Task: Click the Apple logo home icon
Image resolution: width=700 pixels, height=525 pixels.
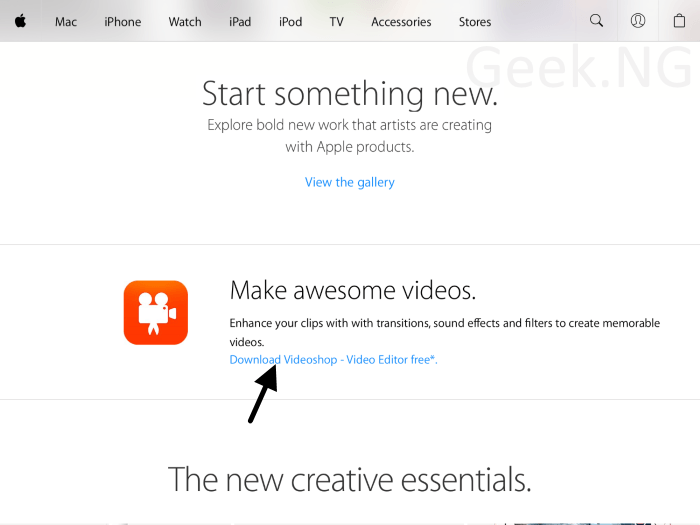Action: pyautogui.click(x=21, y=21)
